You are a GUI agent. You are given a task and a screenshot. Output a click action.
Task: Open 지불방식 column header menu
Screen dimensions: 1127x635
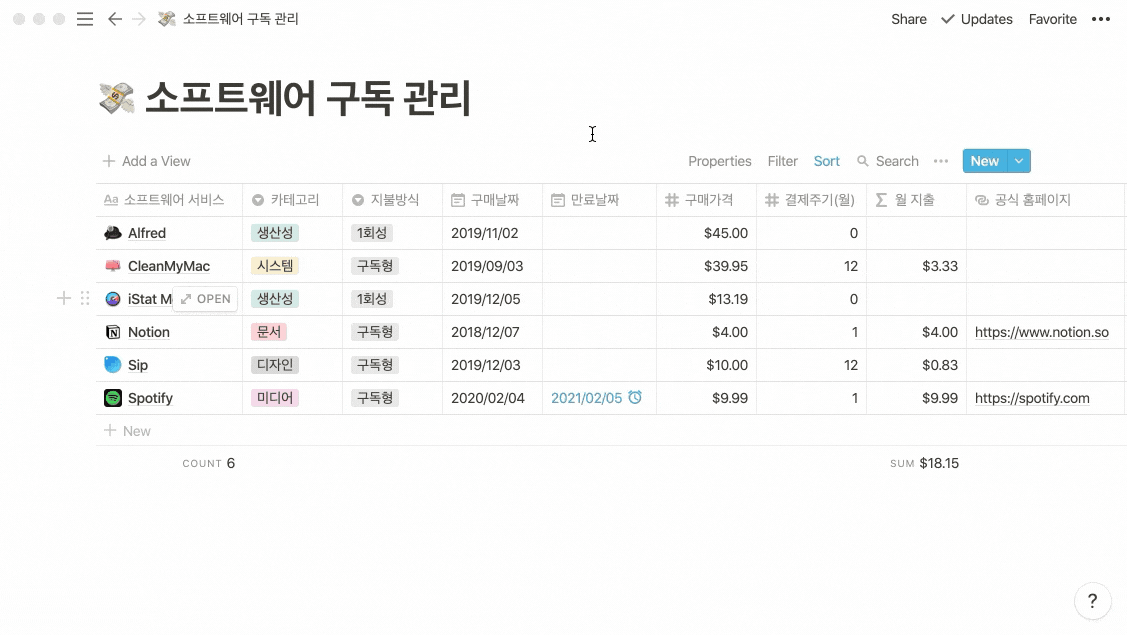[392, 200]
